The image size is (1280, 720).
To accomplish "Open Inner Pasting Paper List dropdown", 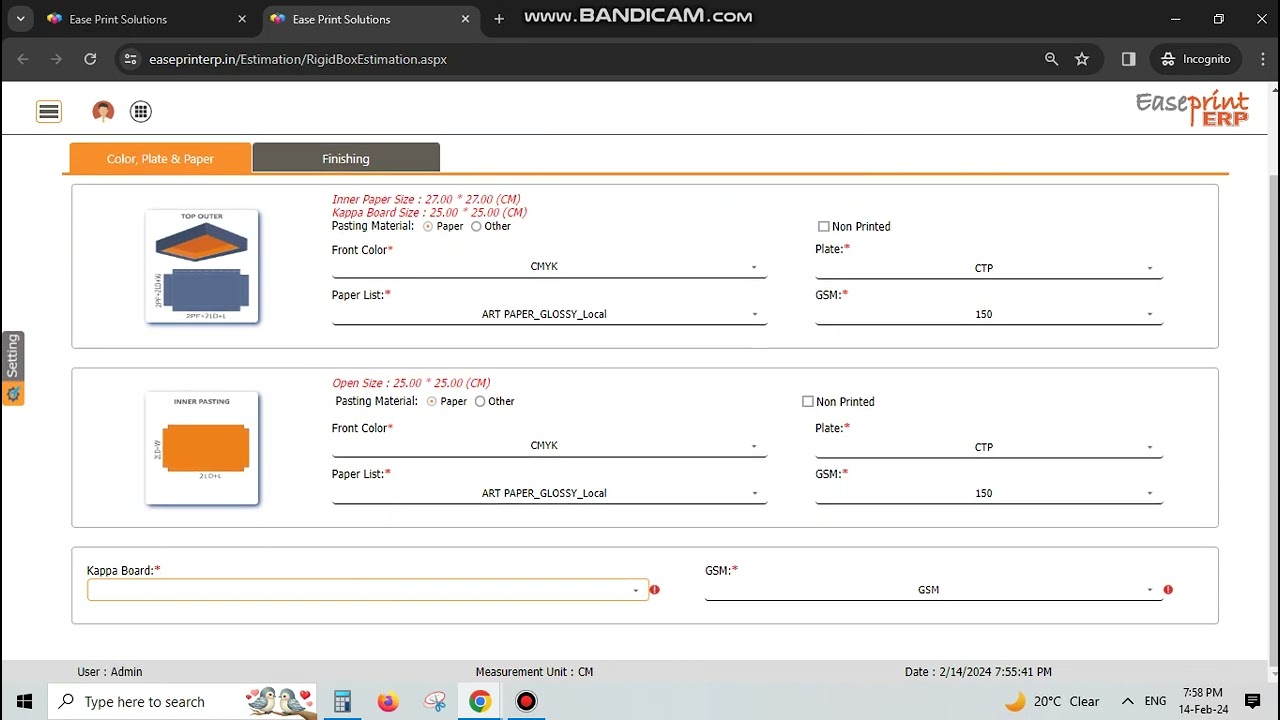I will click(549, 493).
